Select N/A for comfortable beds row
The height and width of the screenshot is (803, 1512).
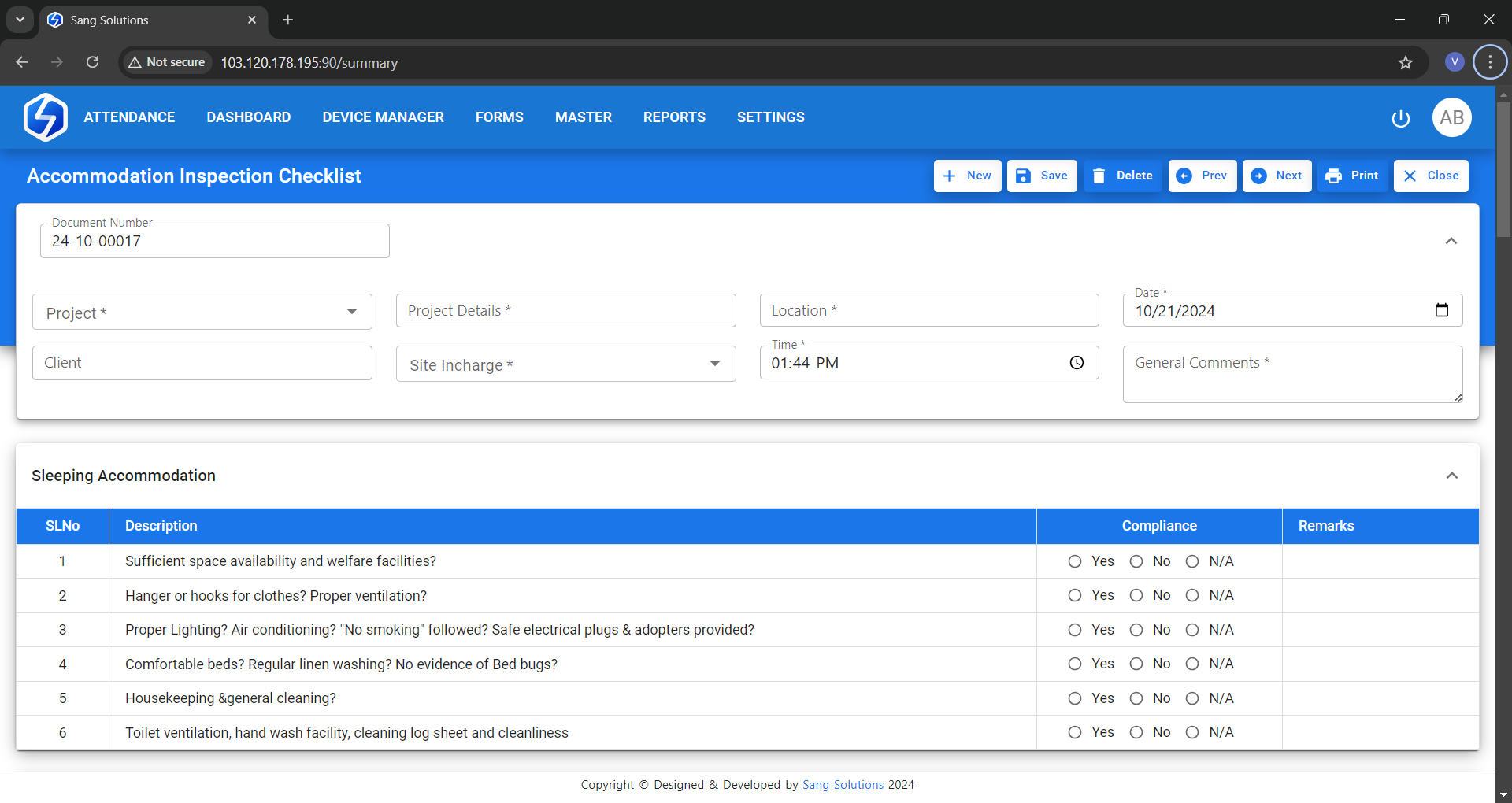point(1192,664)
